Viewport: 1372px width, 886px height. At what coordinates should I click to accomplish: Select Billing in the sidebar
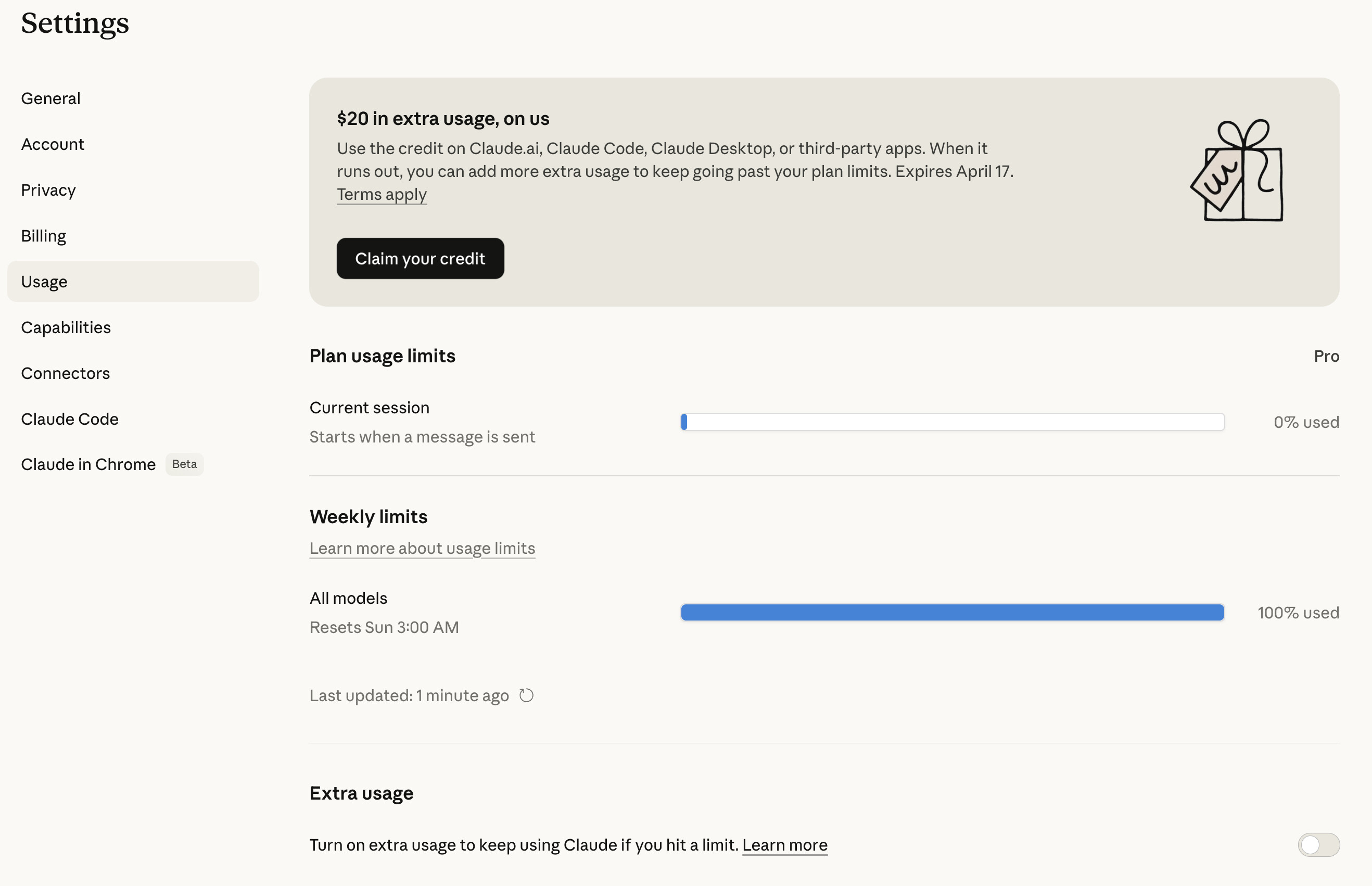pyautogui.click(x=44, y=236)
